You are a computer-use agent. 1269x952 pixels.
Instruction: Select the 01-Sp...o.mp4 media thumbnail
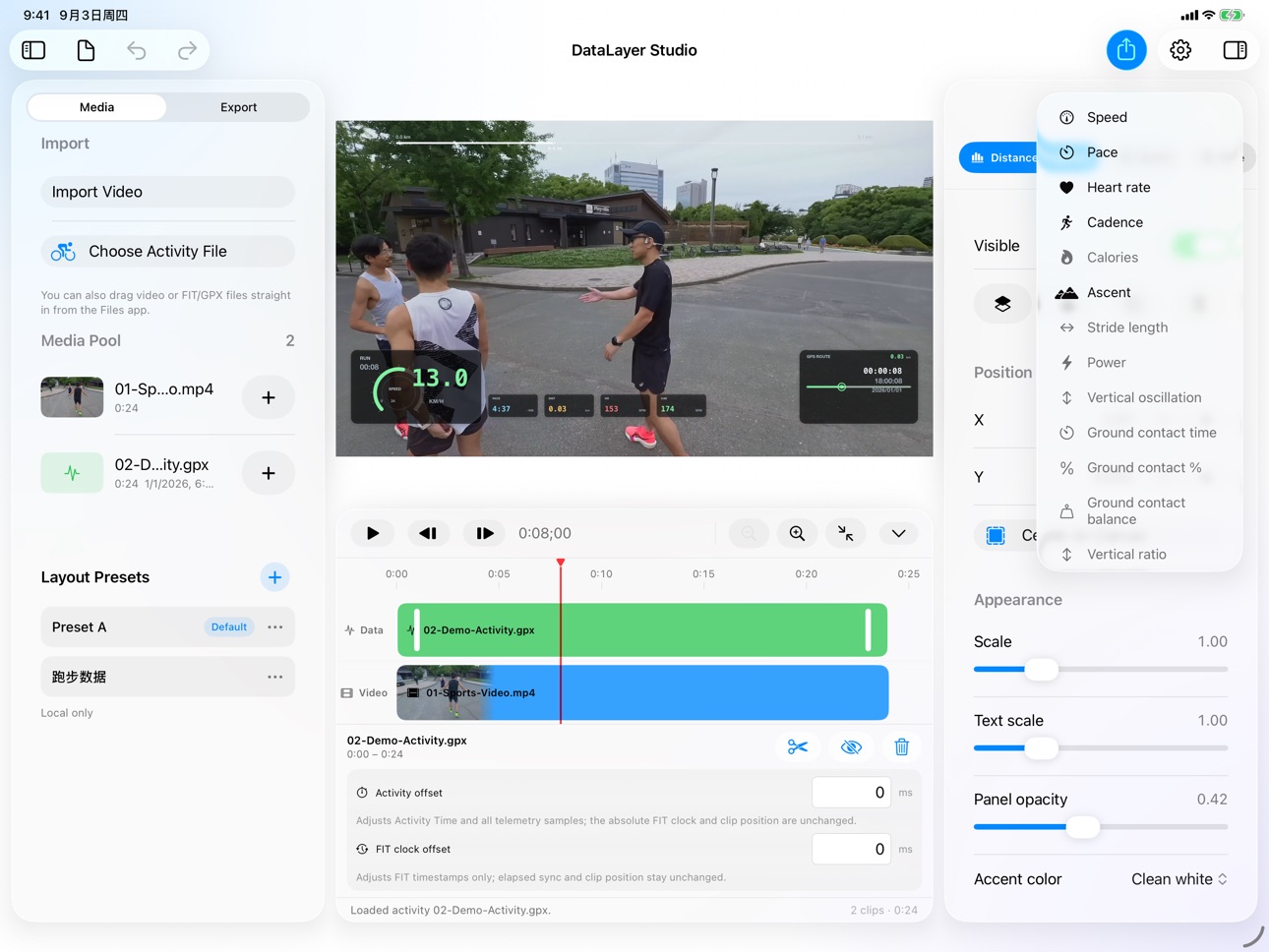72,397
